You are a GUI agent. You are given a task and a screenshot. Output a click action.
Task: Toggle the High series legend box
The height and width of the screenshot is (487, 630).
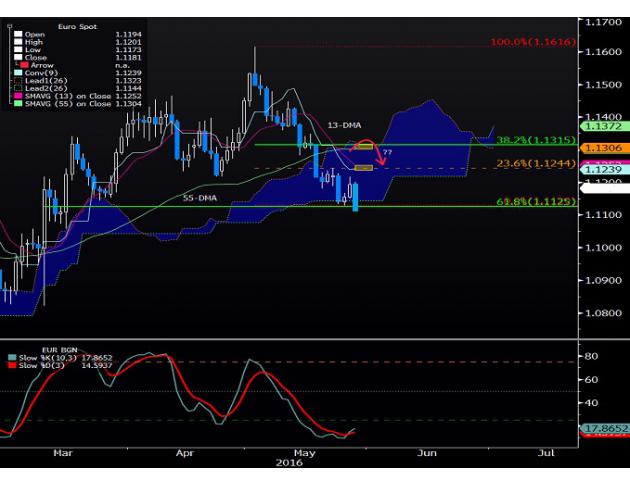(17, 41)
